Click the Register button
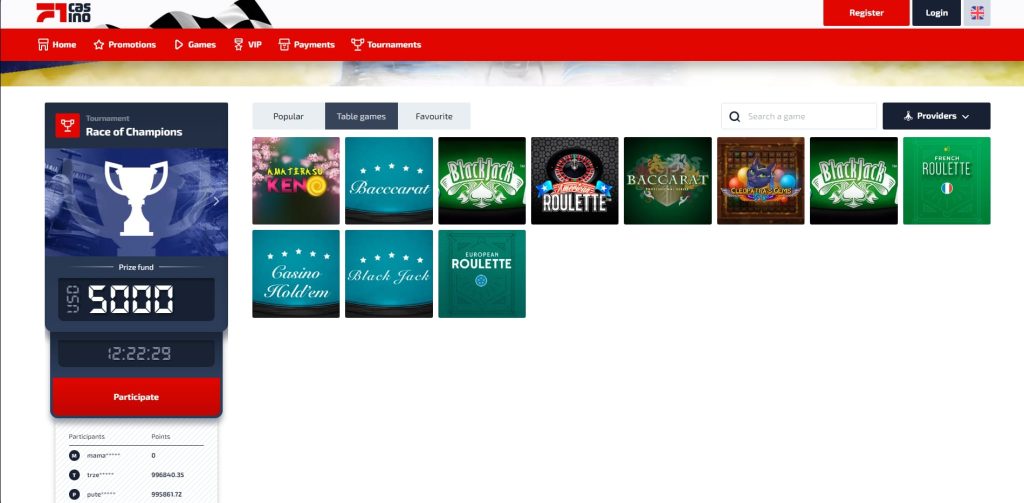 point(866,13)
